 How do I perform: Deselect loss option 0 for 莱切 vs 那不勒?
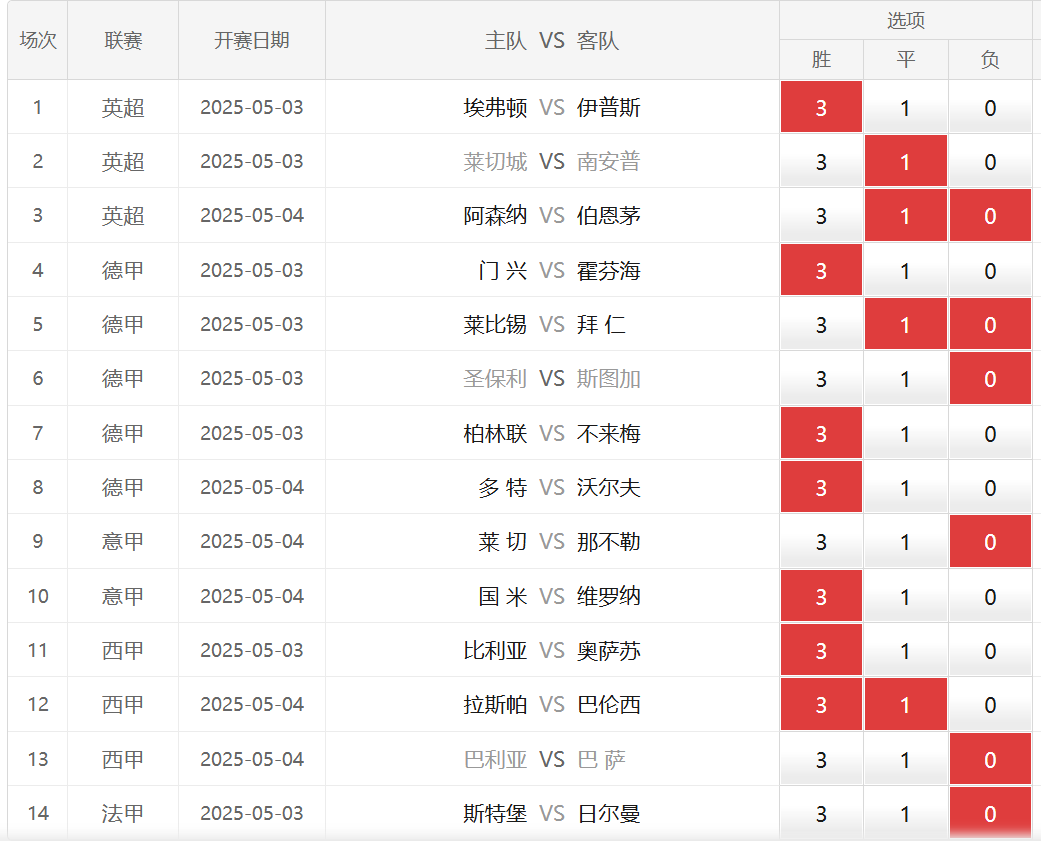(x=990, y=542)
